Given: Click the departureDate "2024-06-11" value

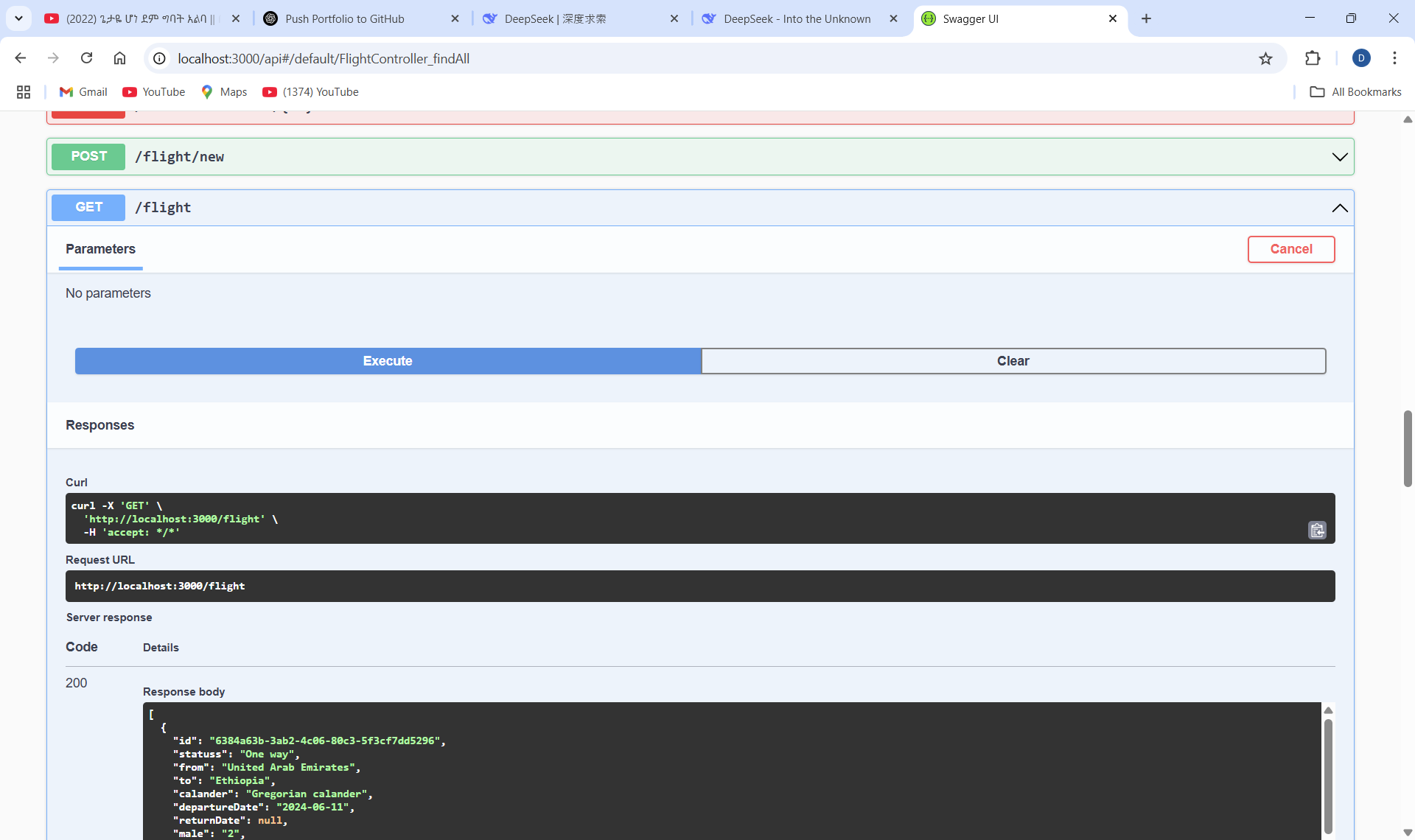Looking at the screenshot, I should click(312, 807).
